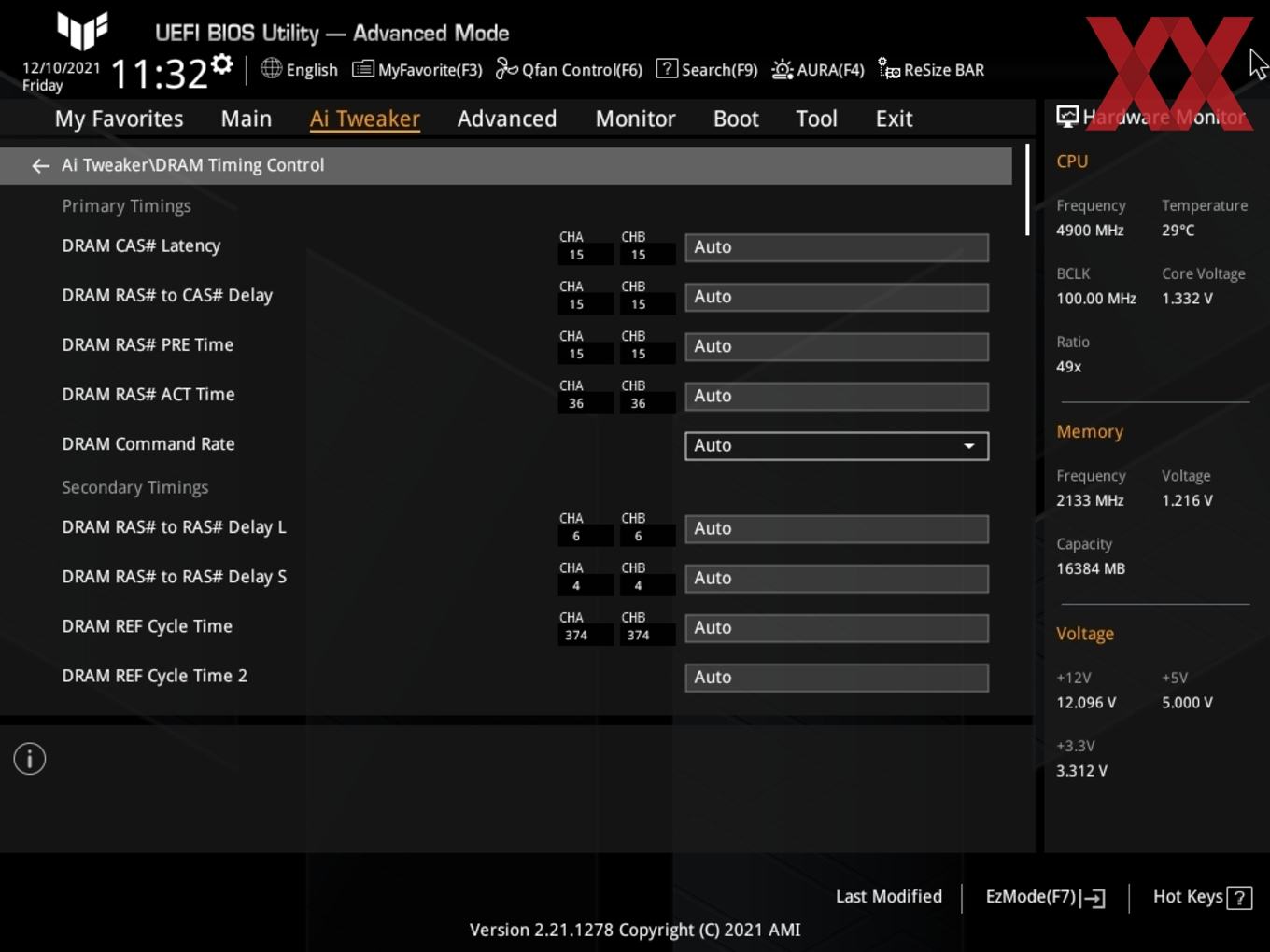Select the DRAM RAS# PRE Time label
This screenshot has height=952, width=1270.
[148, 344]
